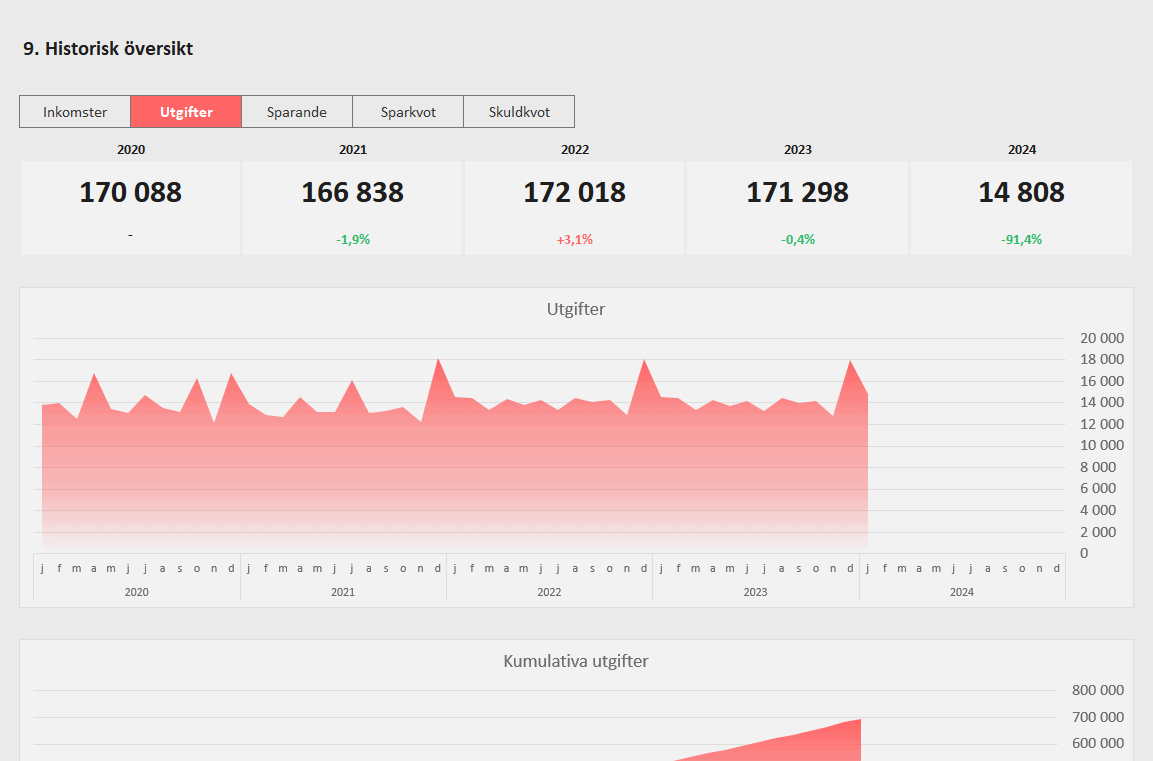Click the 2 000 axis label in Utgifter chart
Image resolution: width=1153 pixels, height=761 pixels.
point(1098,532)
